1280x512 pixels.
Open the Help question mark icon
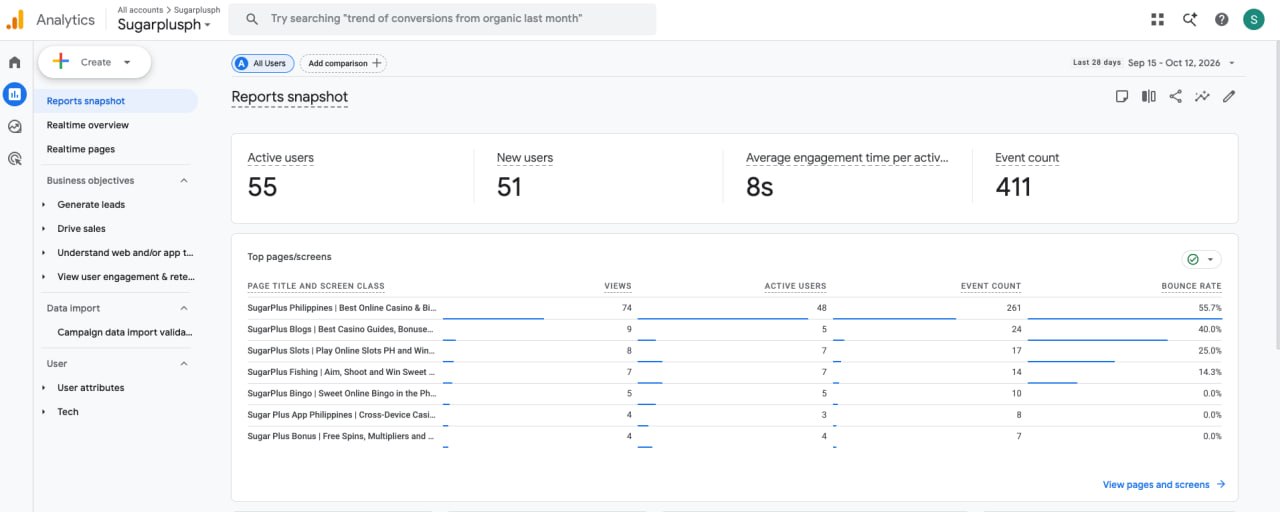pos(1222,19)
